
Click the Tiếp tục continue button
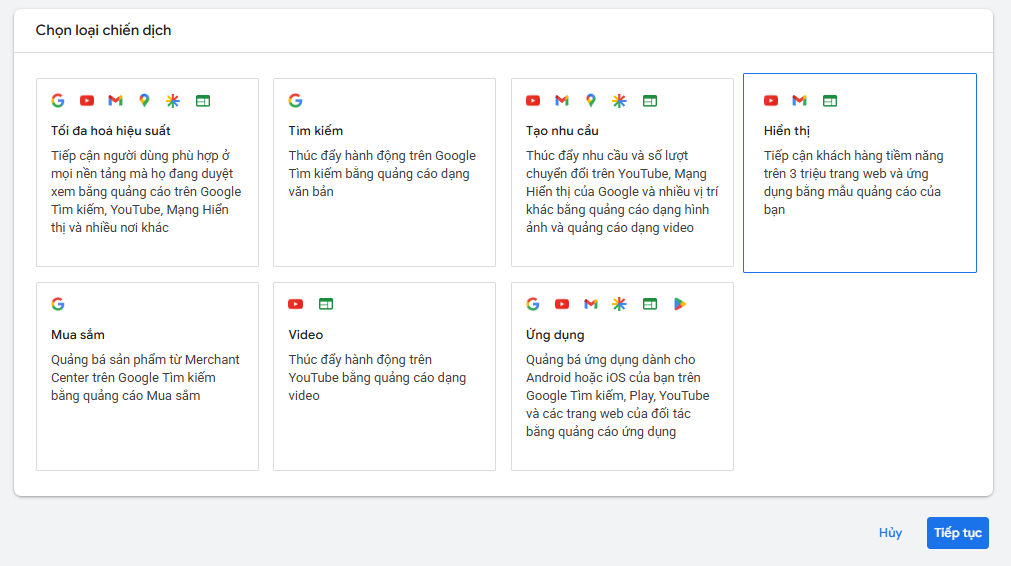point(957,533)
